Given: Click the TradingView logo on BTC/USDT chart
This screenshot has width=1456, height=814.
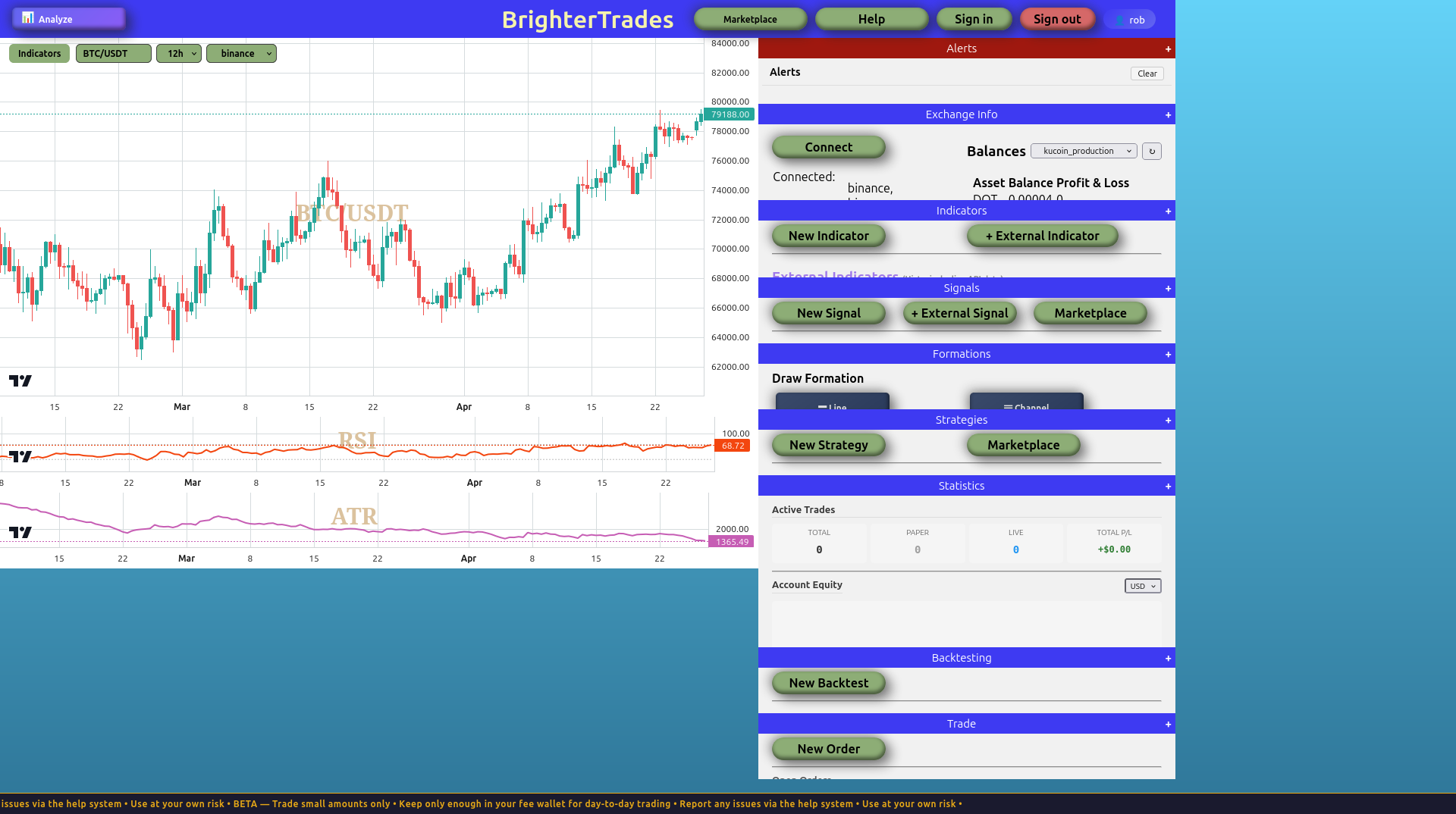Looking at the screenshot, I should tap(20, 380).
